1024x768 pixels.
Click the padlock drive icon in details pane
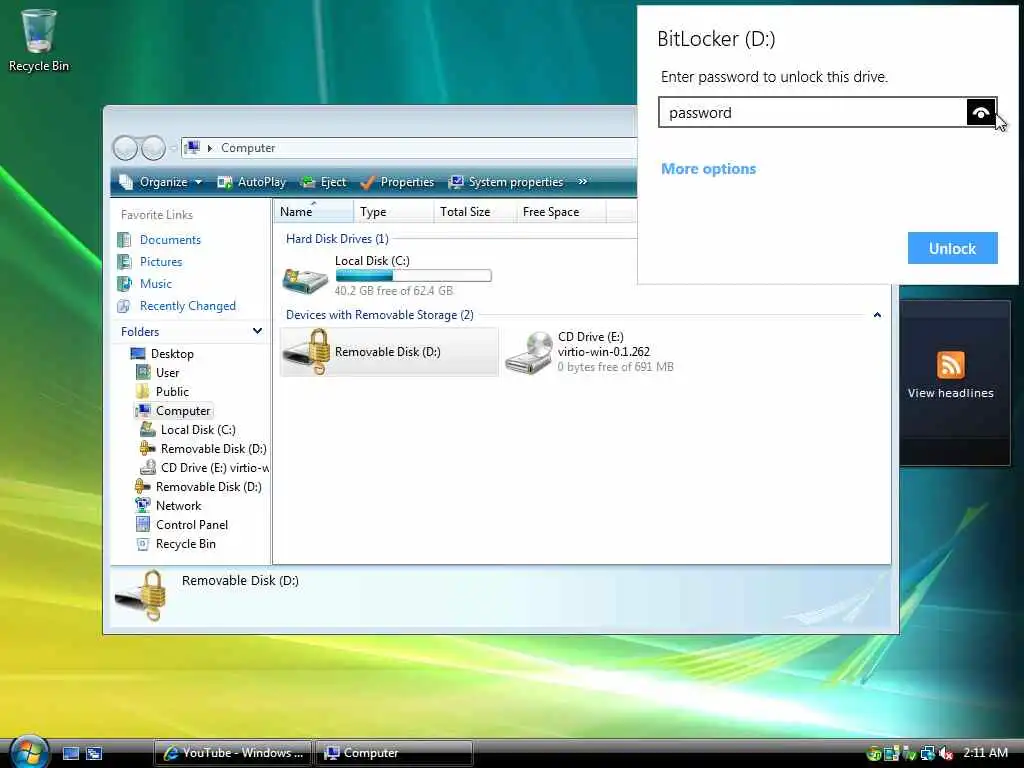pos(141,595)
